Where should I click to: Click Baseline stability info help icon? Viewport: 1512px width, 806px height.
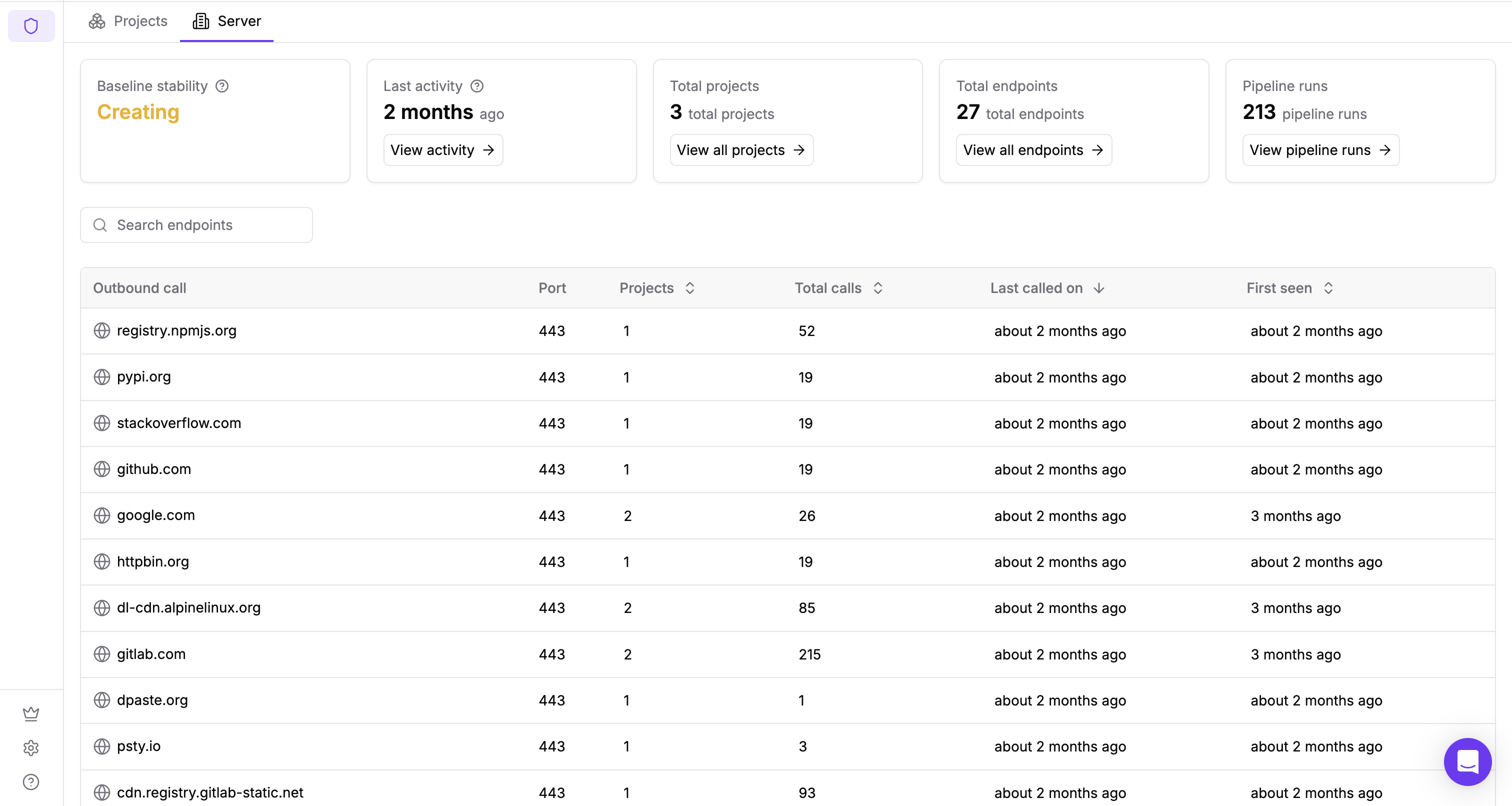tap(222, 86)
